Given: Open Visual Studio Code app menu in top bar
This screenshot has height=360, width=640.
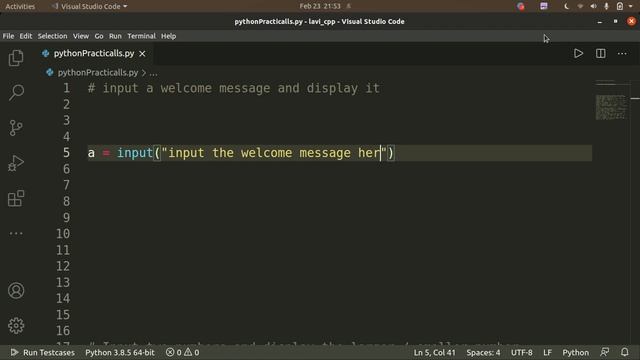Looking at the screenshot, I should pyautogui.click(x=89, y=6).
